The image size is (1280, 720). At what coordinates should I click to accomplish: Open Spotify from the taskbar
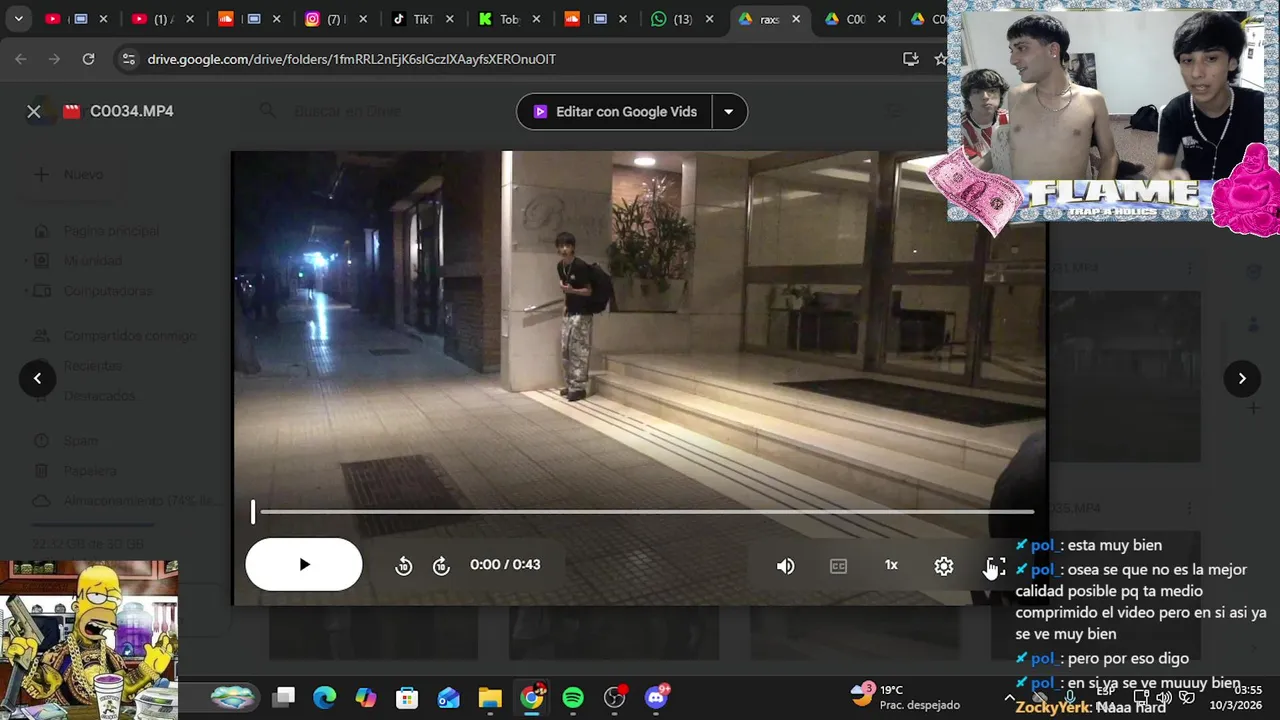[x=573, y=697]
